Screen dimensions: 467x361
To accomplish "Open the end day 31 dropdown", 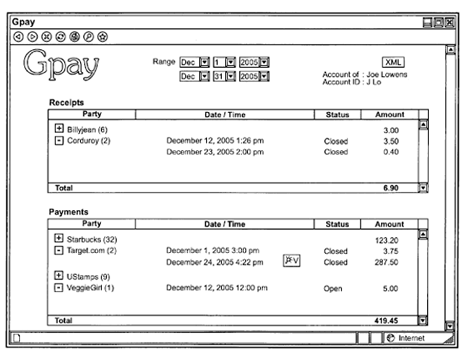I will (230, 76).
